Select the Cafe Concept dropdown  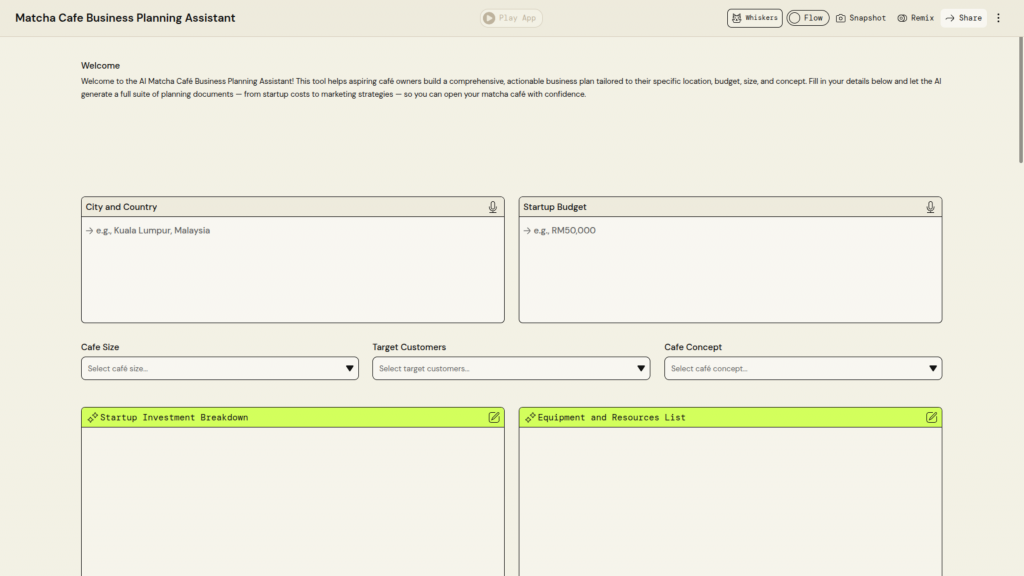click(802, 368)
